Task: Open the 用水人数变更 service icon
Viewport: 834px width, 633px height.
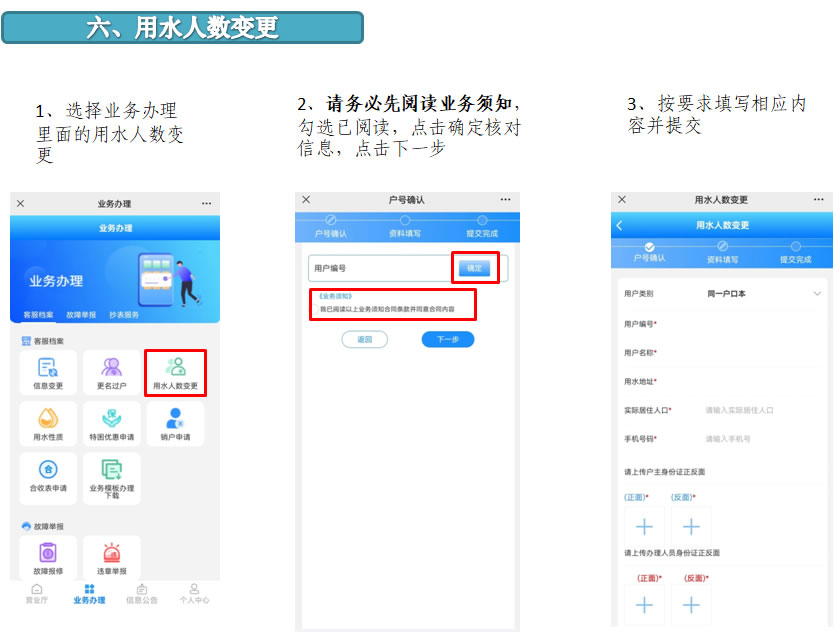Action: click(x=175, y=371)
